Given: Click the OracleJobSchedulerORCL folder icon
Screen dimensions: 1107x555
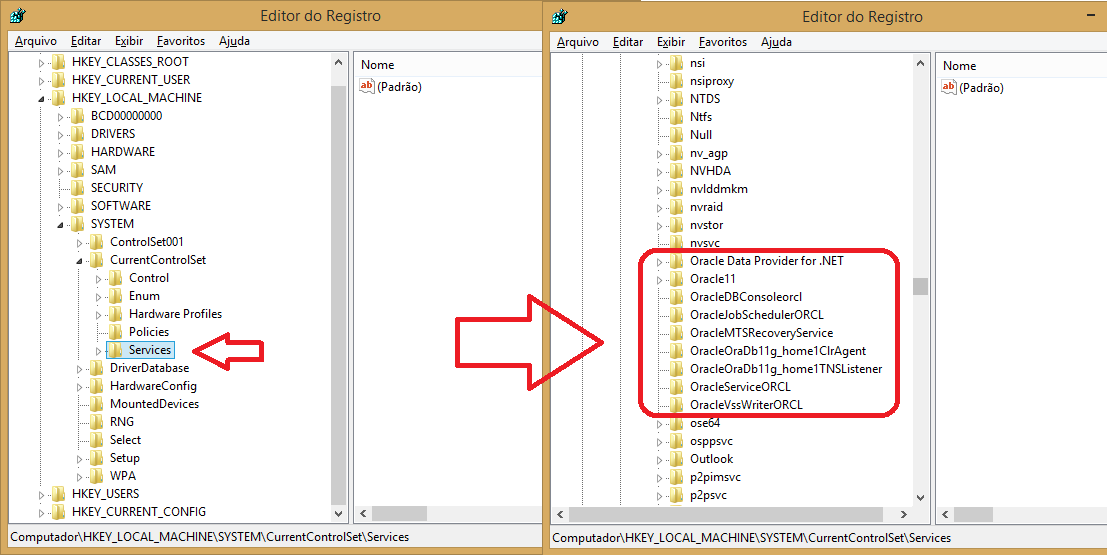Looking at the screenshot, I should [x=677, y=315].
